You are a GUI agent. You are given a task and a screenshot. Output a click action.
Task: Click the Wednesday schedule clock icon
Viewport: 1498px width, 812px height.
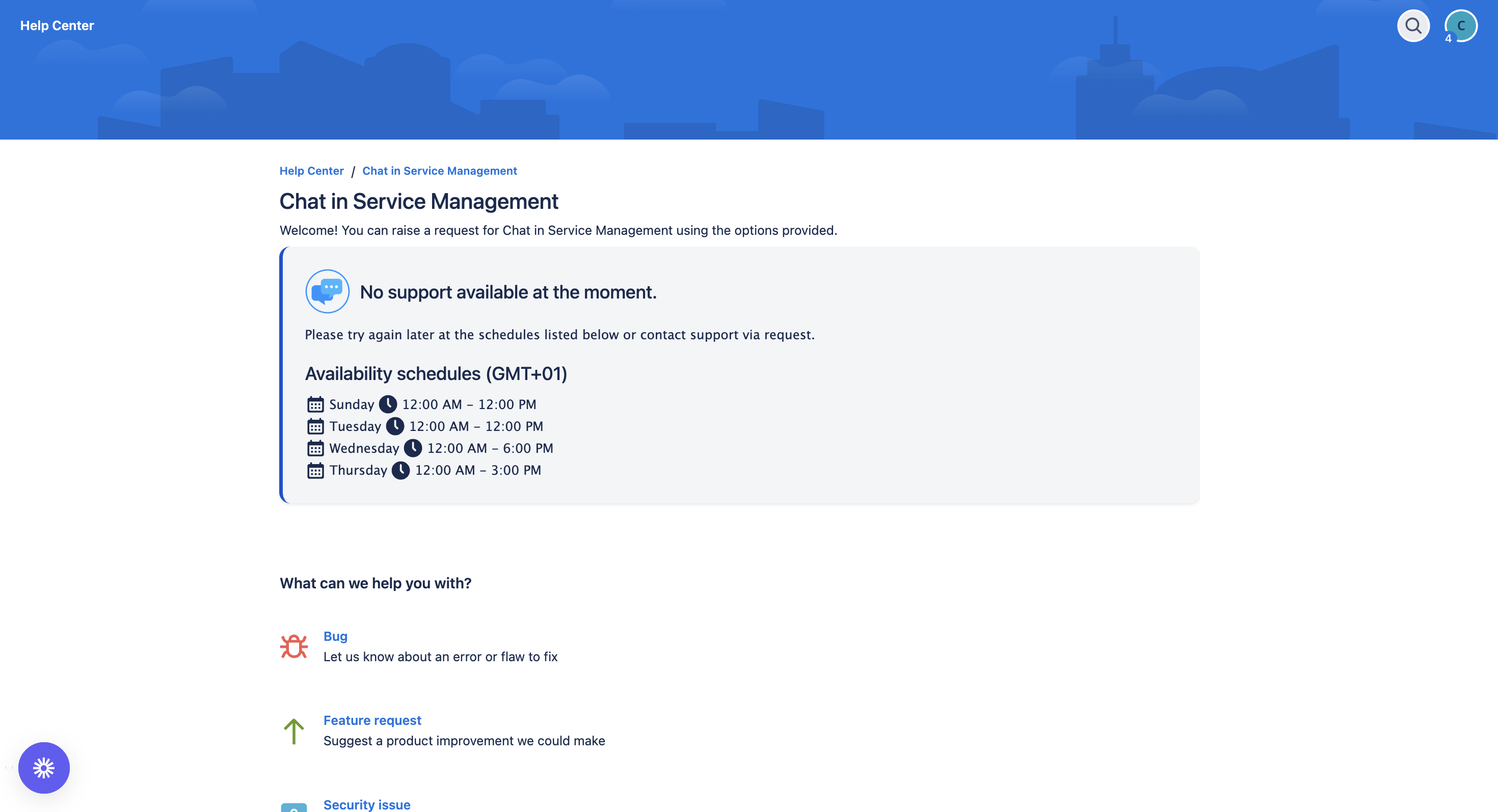[413, 448]
